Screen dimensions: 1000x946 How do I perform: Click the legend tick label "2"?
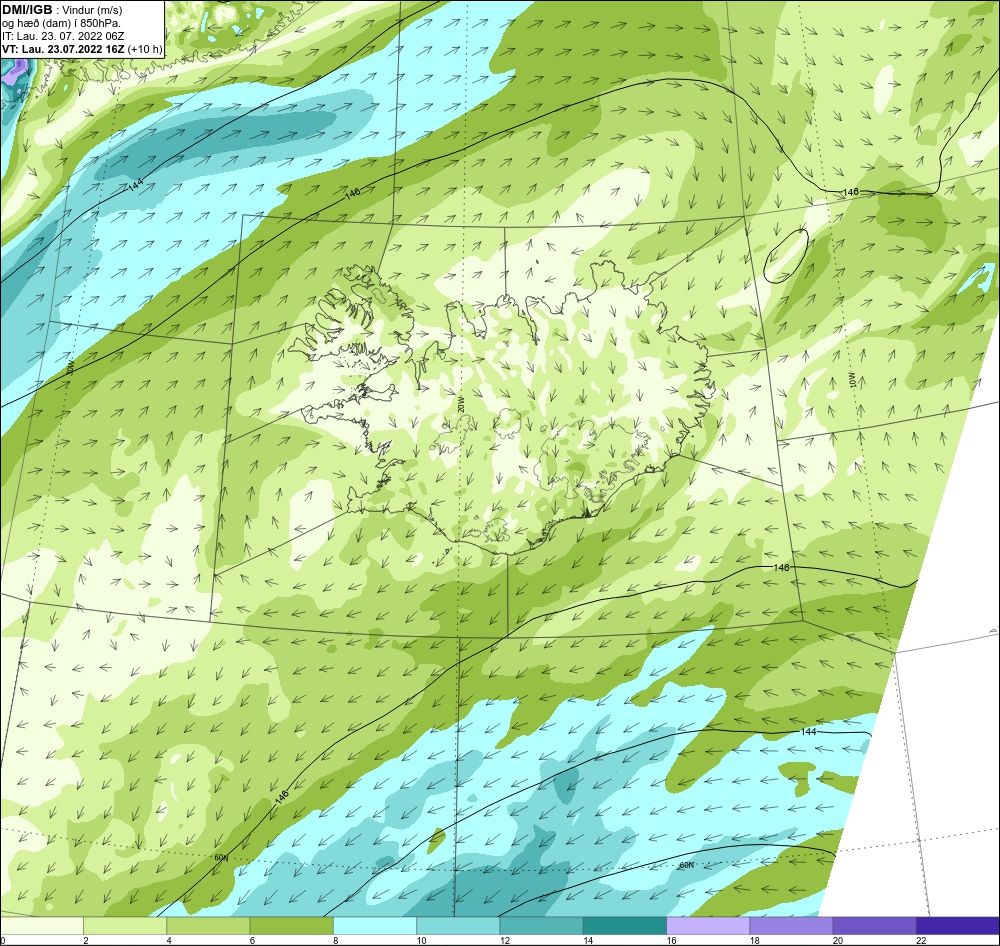tap(85, 940)
